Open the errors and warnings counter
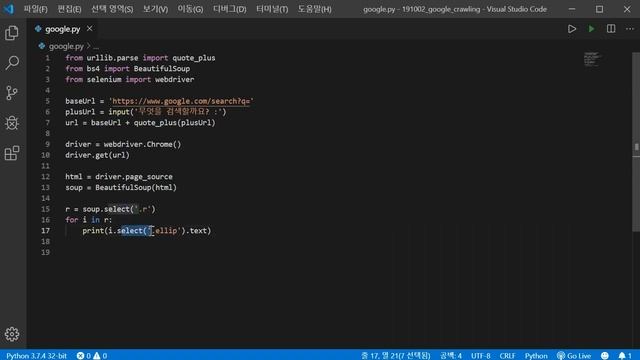640x360 pixels. click(92, 356)
